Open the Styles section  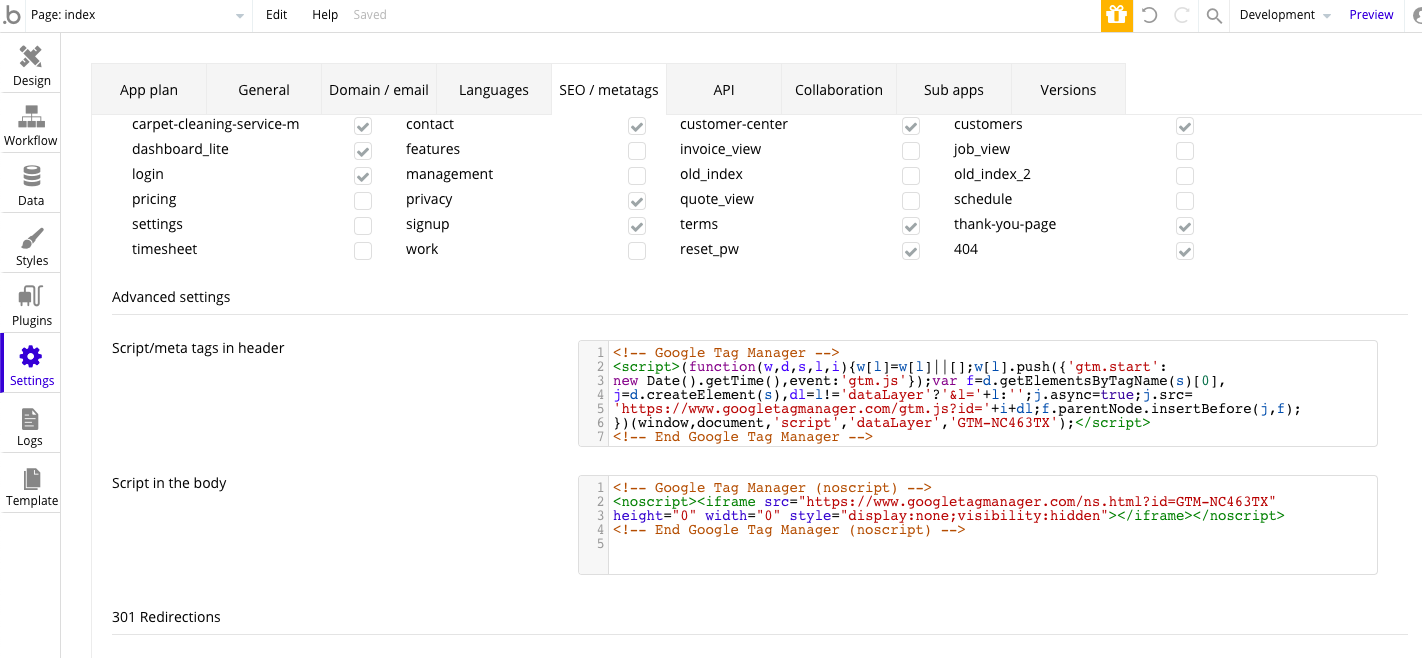tap(31, 245)
